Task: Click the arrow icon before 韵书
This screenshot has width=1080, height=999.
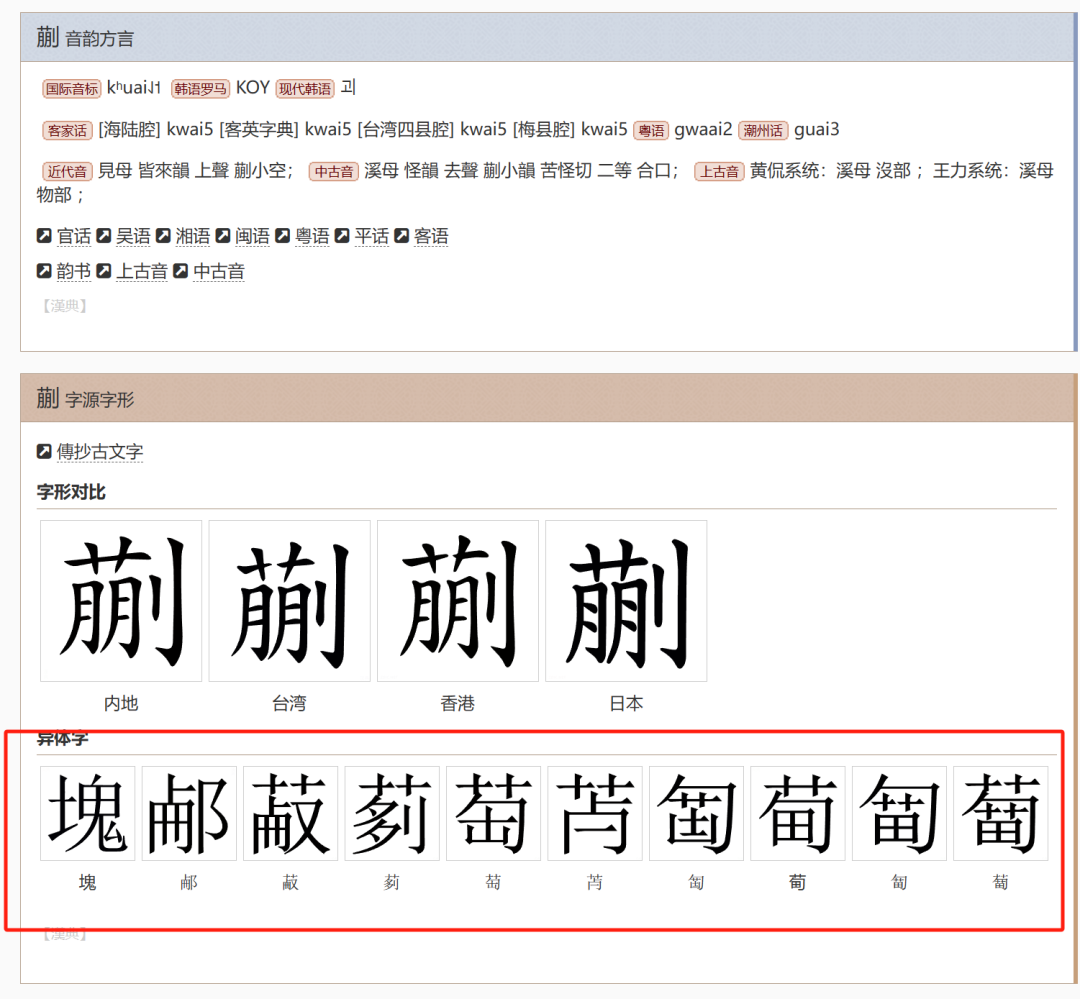Action: [44, 271]
